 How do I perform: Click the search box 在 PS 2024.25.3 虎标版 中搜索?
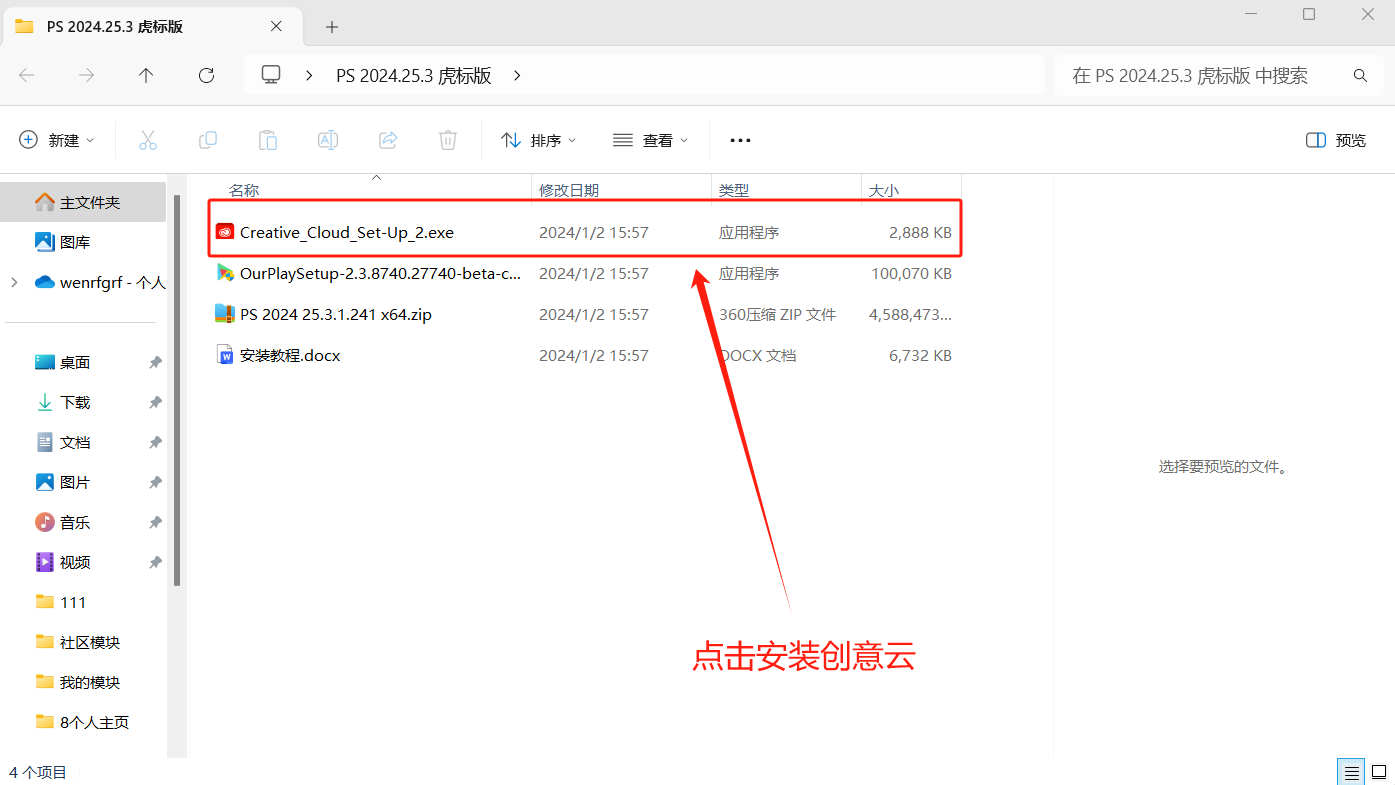coord(1218,75)
